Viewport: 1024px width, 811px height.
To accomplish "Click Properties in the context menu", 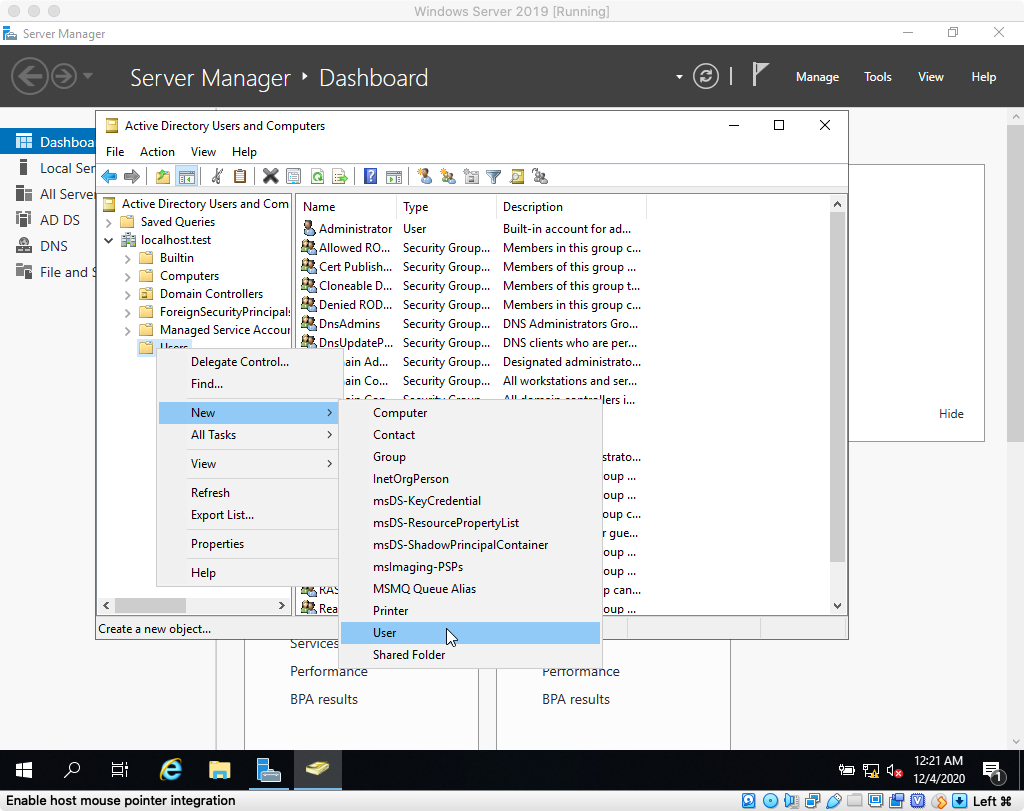I will pyautogui.click(x=248, y=544).
